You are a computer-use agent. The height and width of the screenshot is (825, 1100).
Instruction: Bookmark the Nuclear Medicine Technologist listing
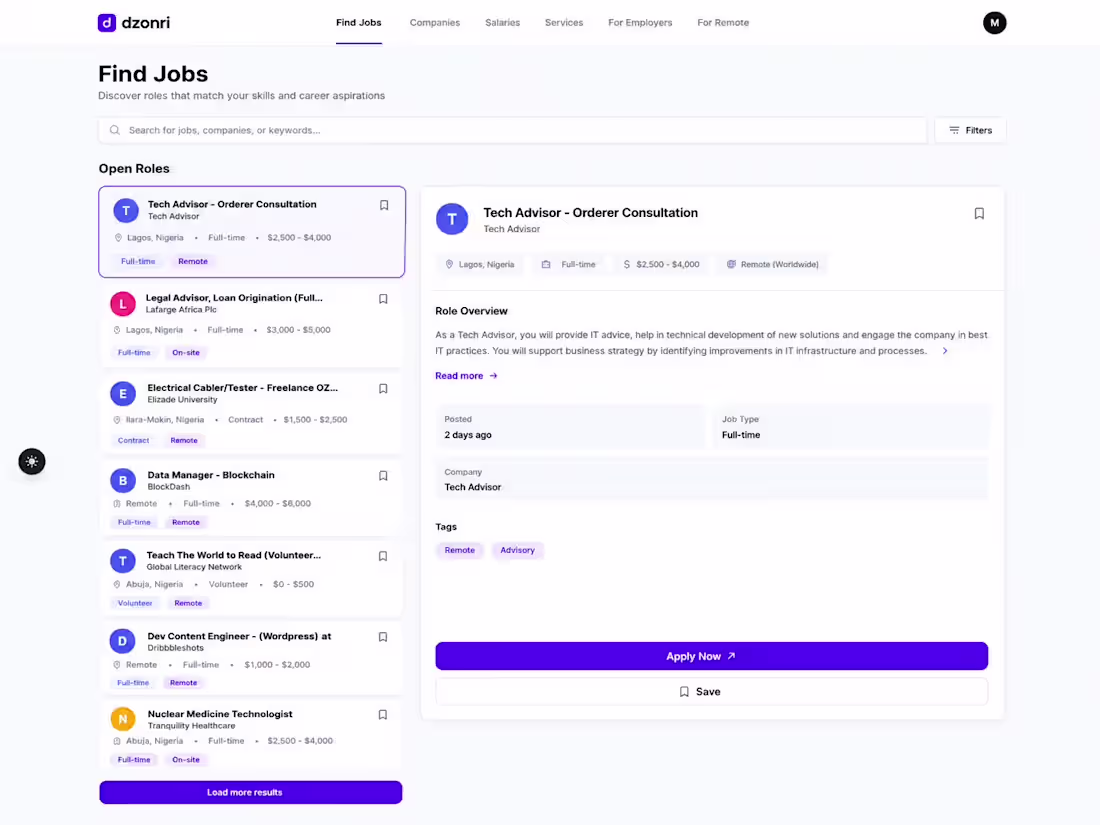383,715
